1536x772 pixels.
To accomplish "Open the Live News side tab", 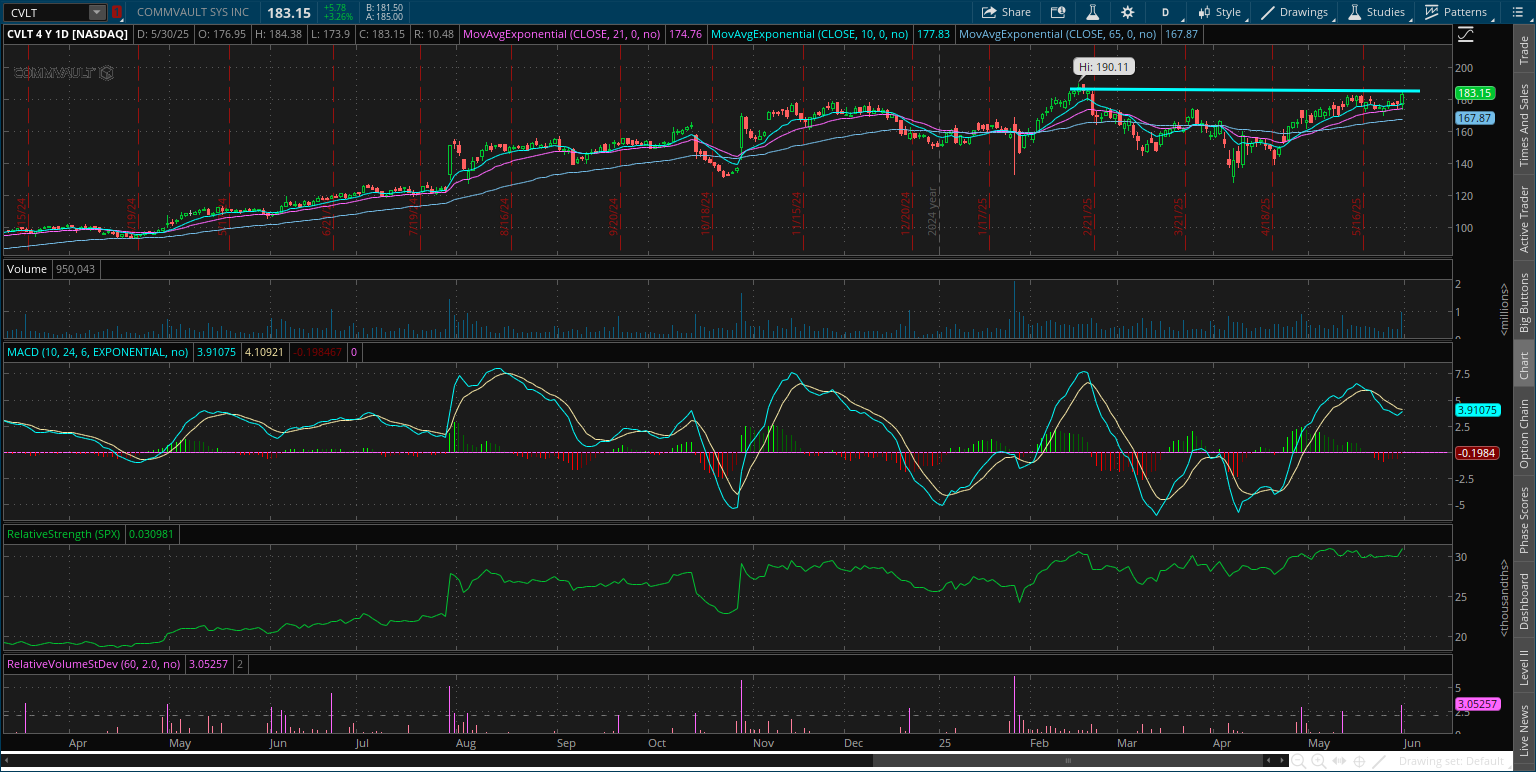I will (1524, 728).
